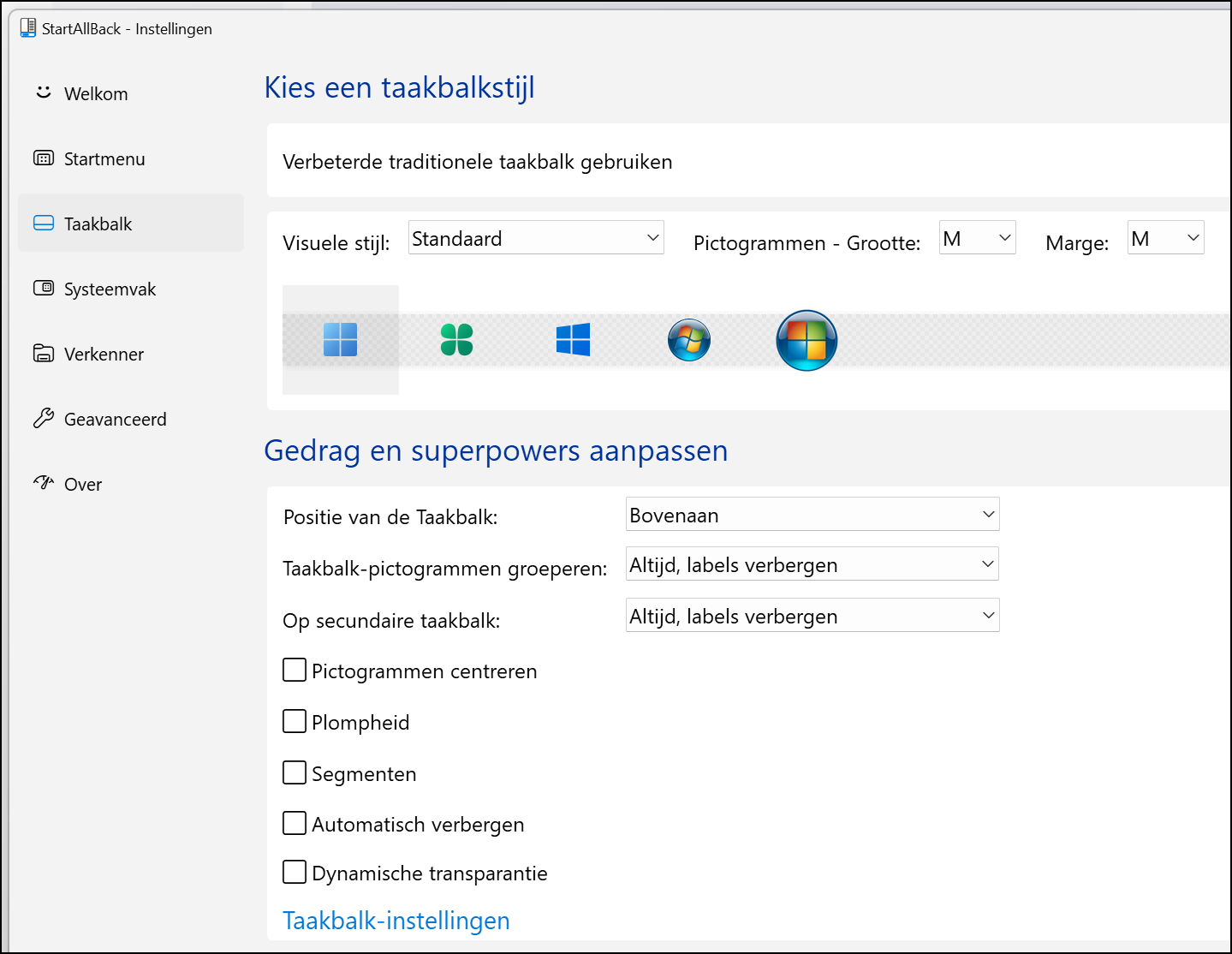Enable Pictogrammen centreren checkbox

[x=295, y=671]
